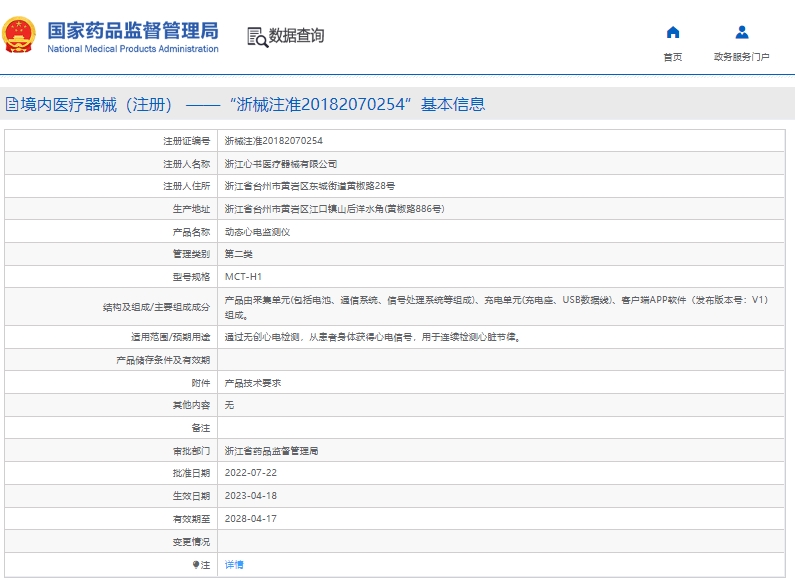Select approval department 浙江省药品监督管理局
Screen dimensions: 795x582
272,451
